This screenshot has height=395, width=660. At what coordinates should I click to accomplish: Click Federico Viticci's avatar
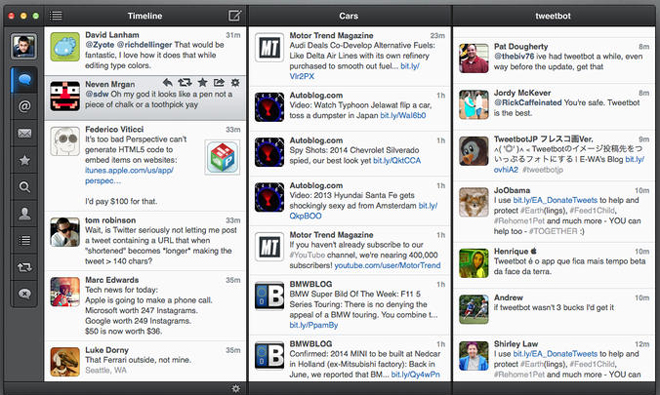pyautogui.click(x=65, y=141)
